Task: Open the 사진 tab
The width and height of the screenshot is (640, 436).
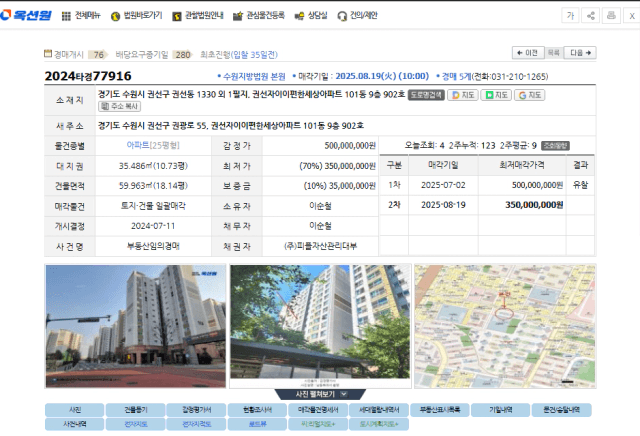Action: click(x=75, y=410)
